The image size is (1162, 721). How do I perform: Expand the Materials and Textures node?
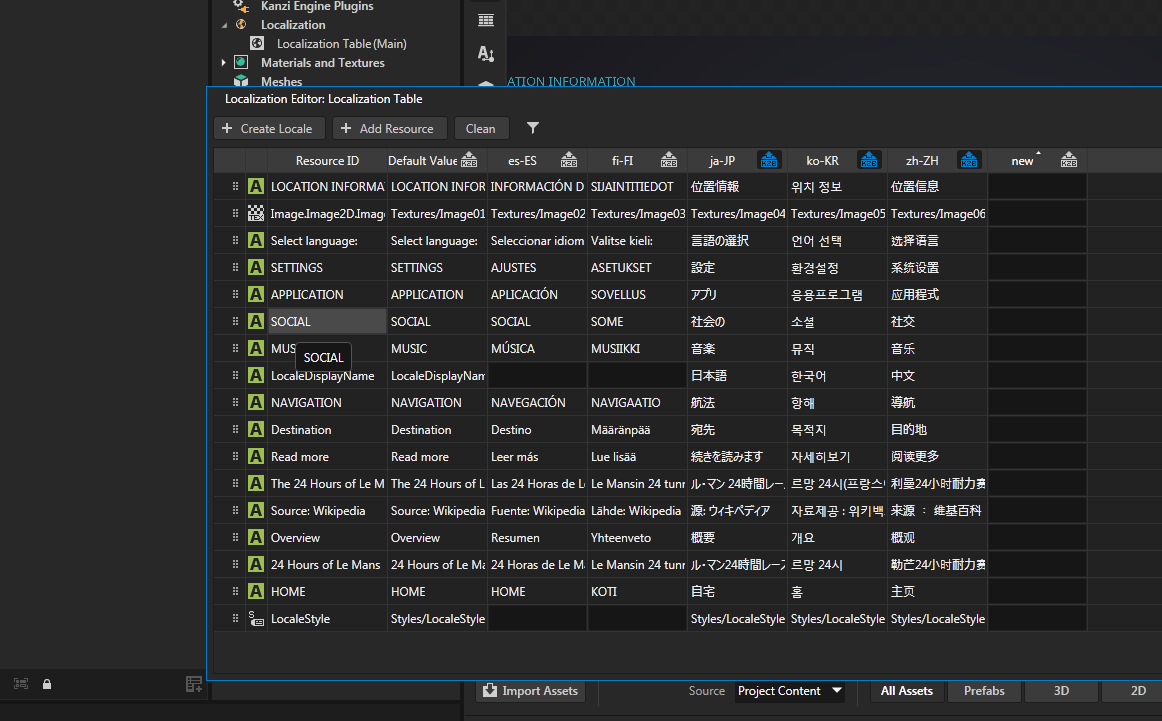(x=224, y=63)
